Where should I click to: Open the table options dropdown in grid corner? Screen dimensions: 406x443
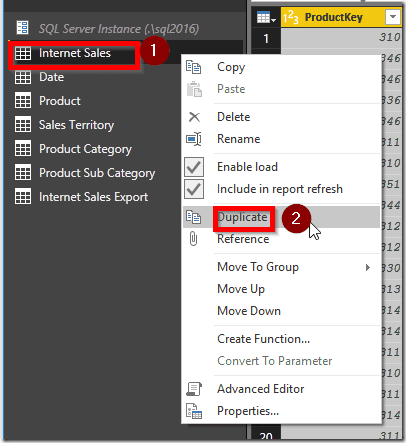(266, 18)
